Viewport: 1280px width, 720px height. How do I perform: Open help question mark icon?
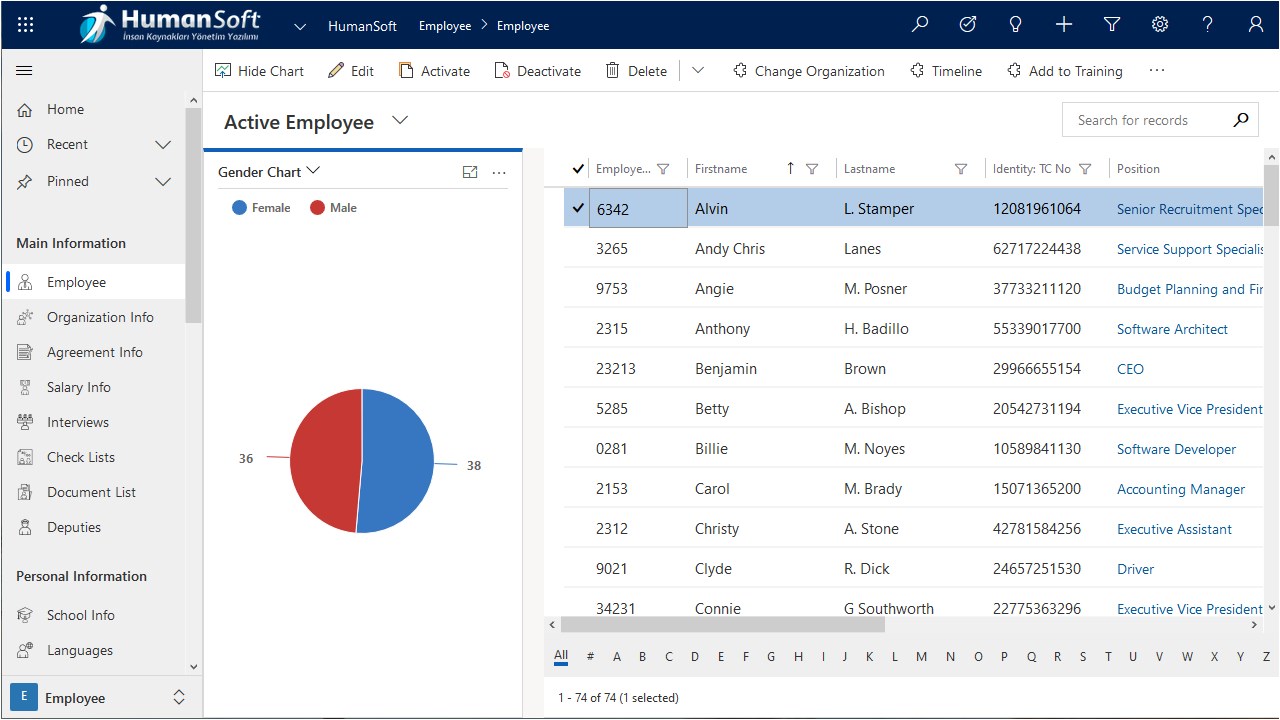pos(1208,25)
